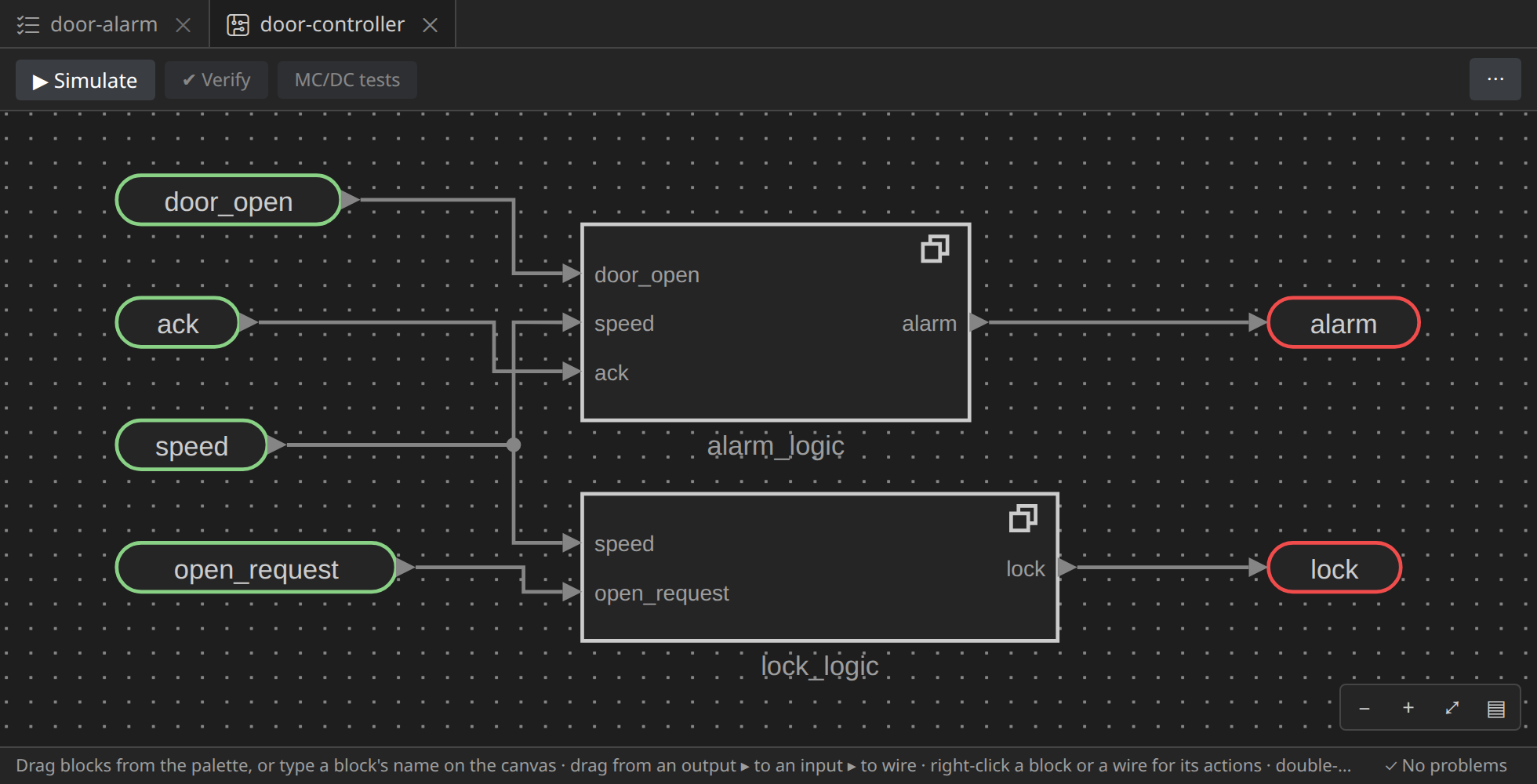Image resolution: width=1537 pixels, height=784 pixels.
Task: Click the ack block output port arrow
Action: click(249, 322)
